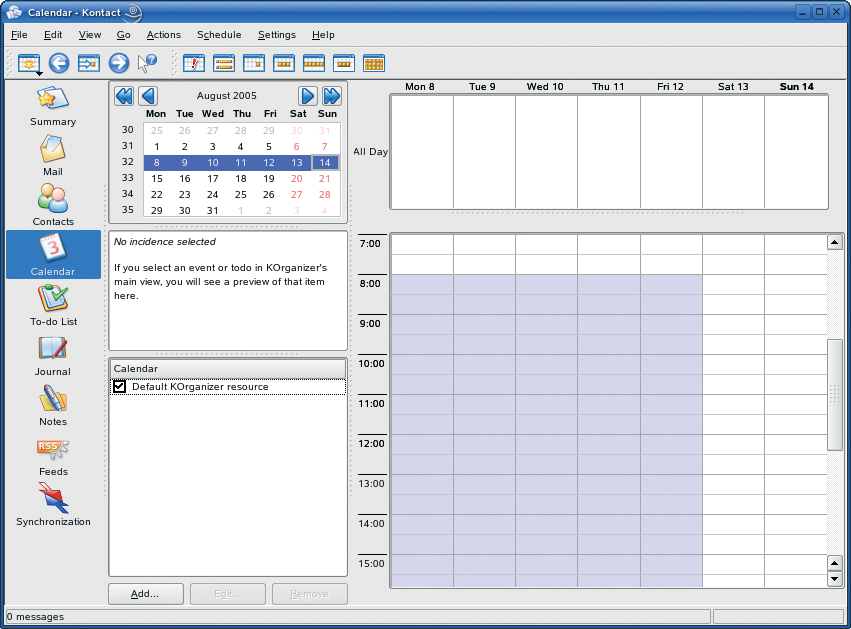Open the Synchronization component
Viewport: 851px width, 629px height.
coord(53,506)
